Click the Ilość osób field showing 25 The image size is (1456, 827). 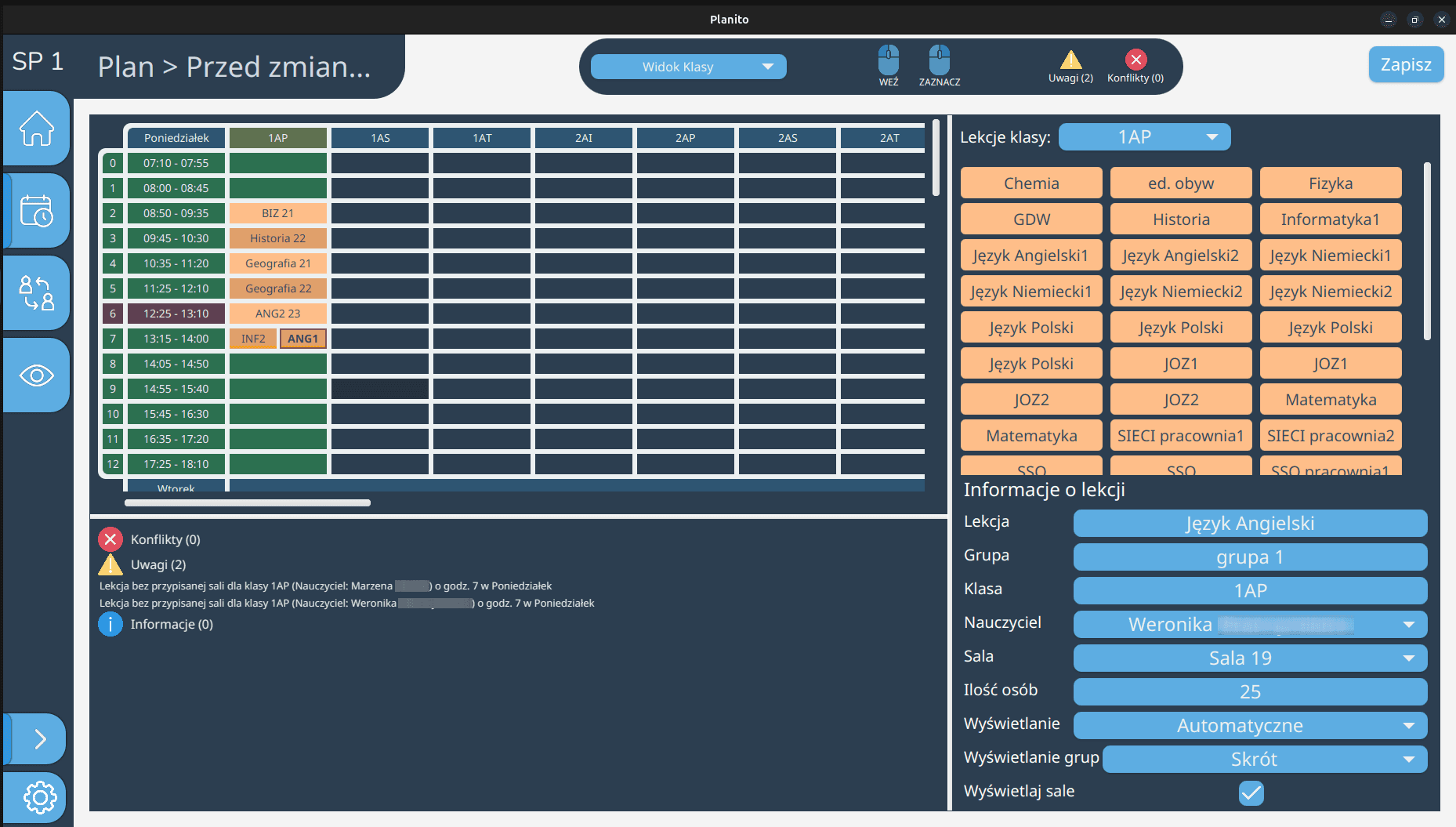[x=1251, y=692]
